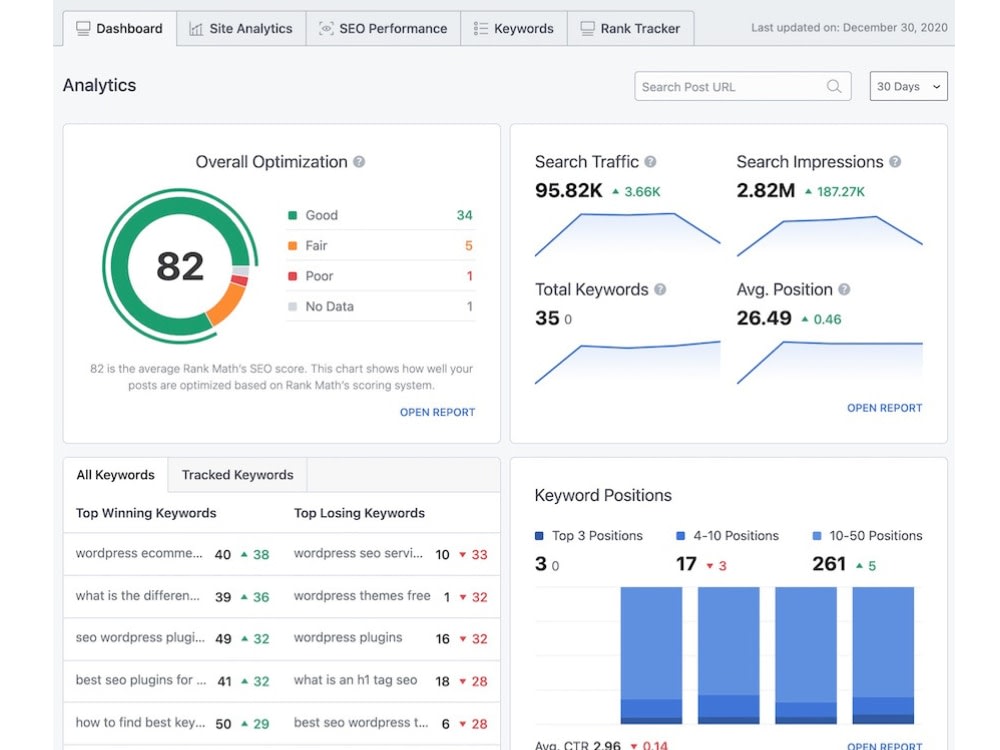
Task: Click the Total Keywords line chart
Action: coord(628,362)
